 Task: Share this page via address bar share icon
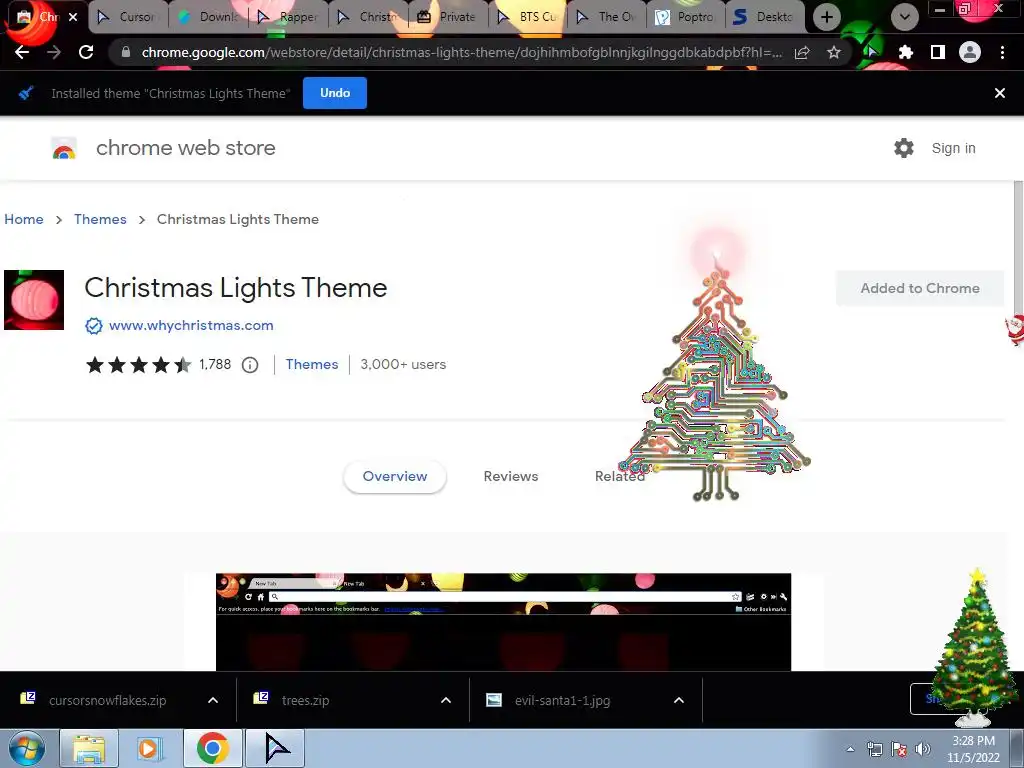tap(802, 53)
